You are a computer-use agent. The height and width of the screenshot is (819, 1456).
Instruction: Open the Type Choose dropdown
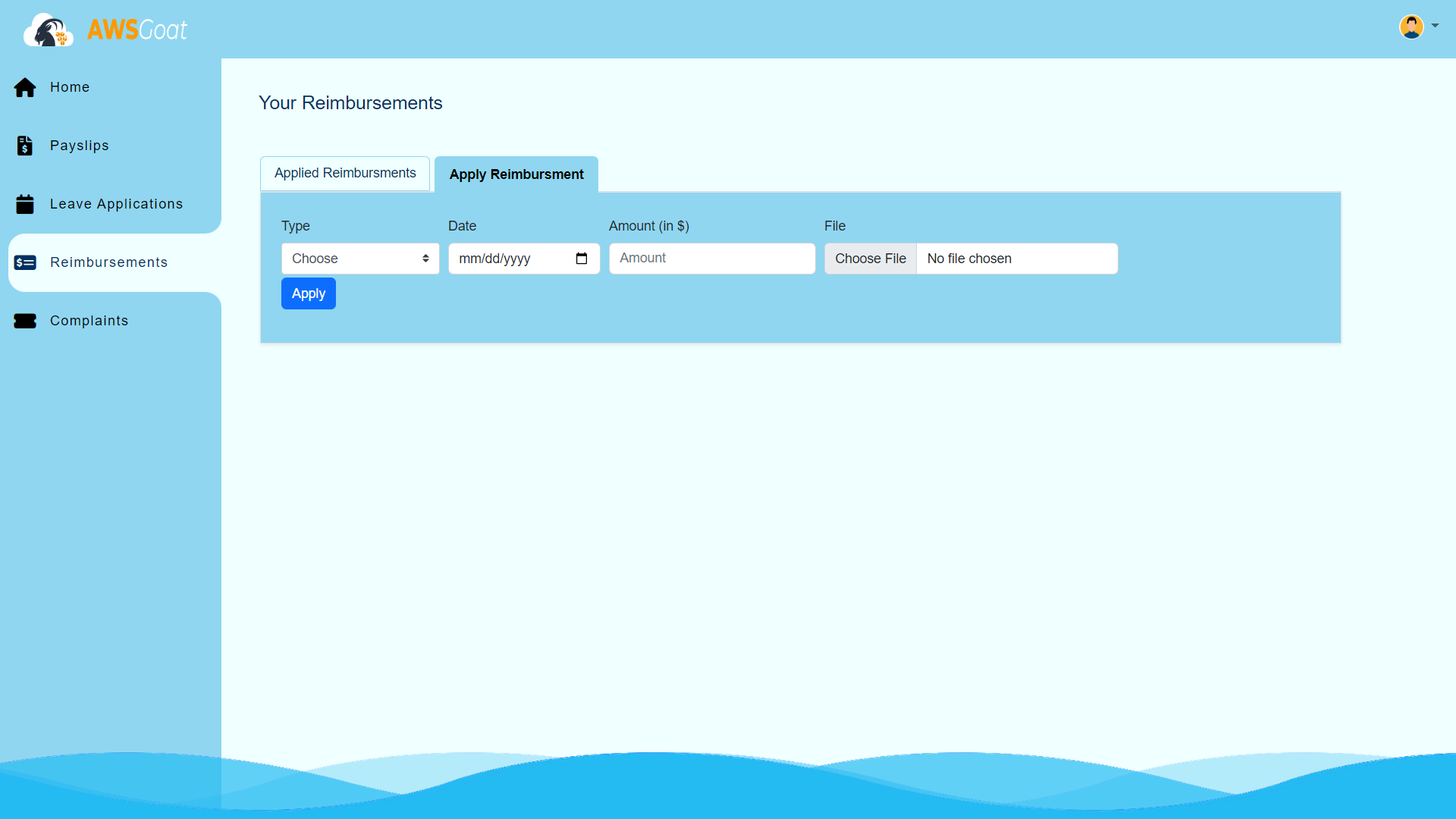(x=360, y=259)
